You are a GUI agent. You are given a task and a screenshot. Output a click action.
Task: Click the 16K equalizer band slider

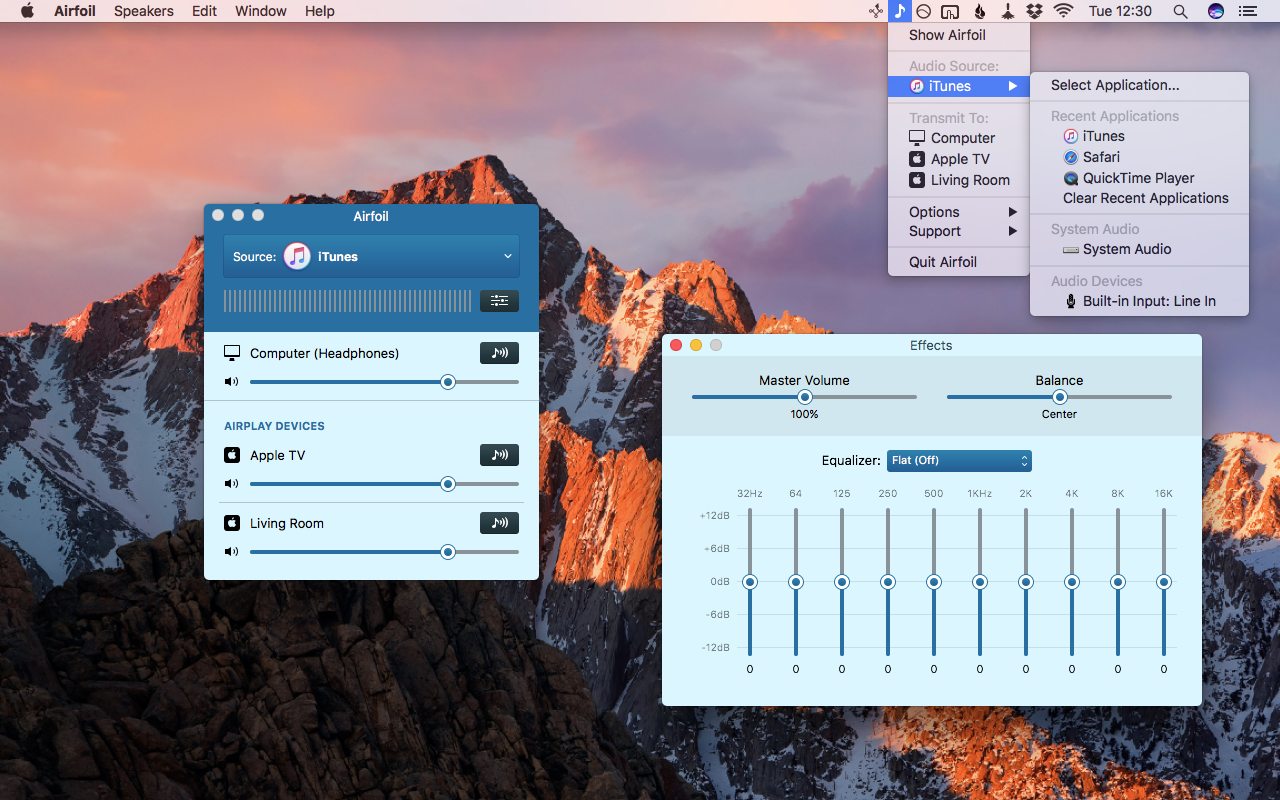[x=1164, y=582]
